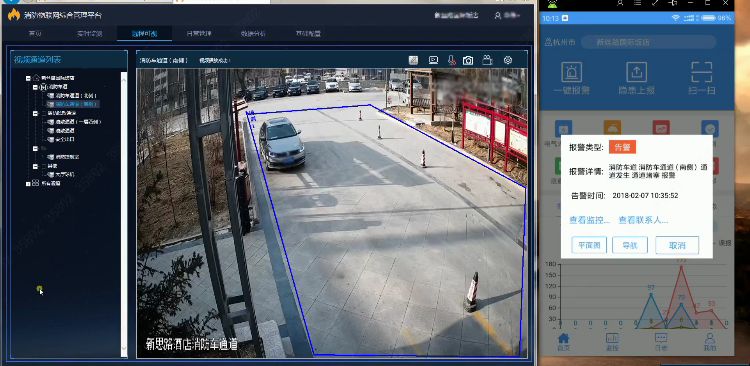
Task: Tap 我的 profile icon in phone bottom bar
Action: pyautogui.click(x=710, y=342)
